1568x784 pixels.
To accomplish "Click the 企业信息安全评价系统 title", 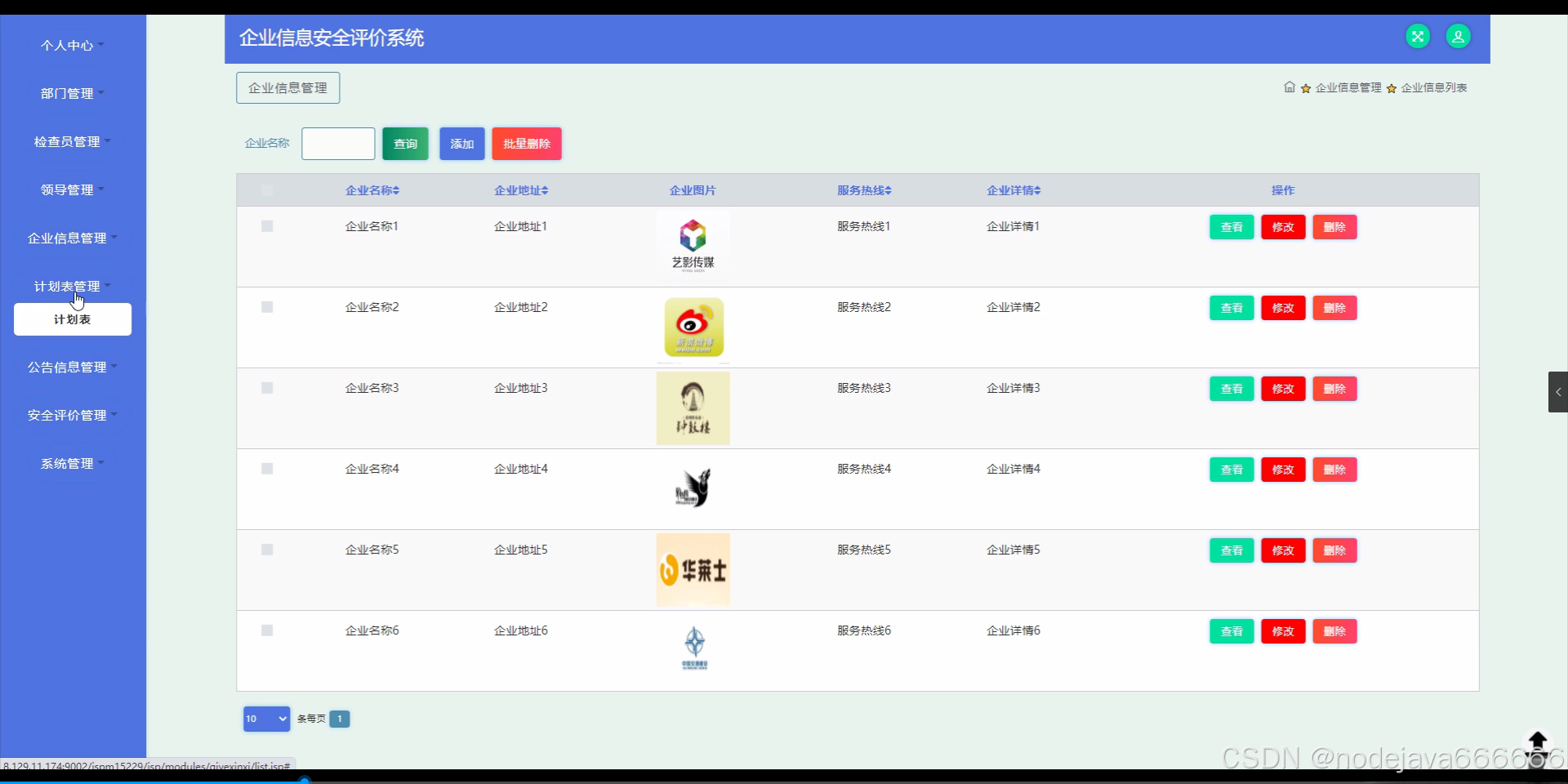I will click(332, 38).
